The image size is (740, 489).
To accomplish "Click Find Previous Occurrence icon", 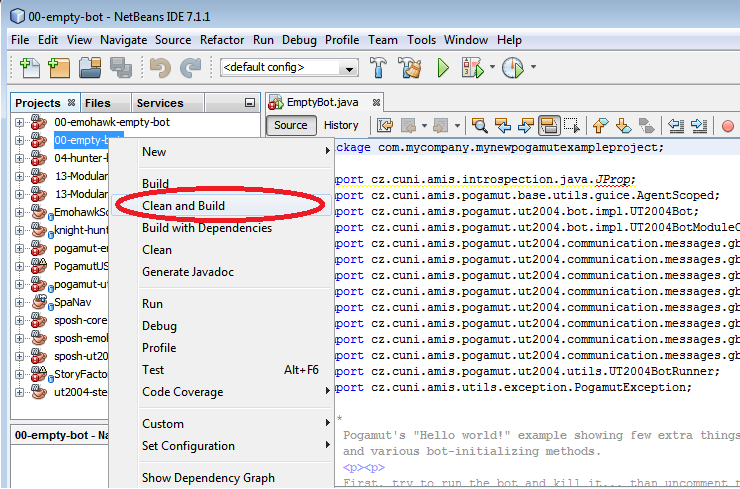I will [x=503, y=126].
